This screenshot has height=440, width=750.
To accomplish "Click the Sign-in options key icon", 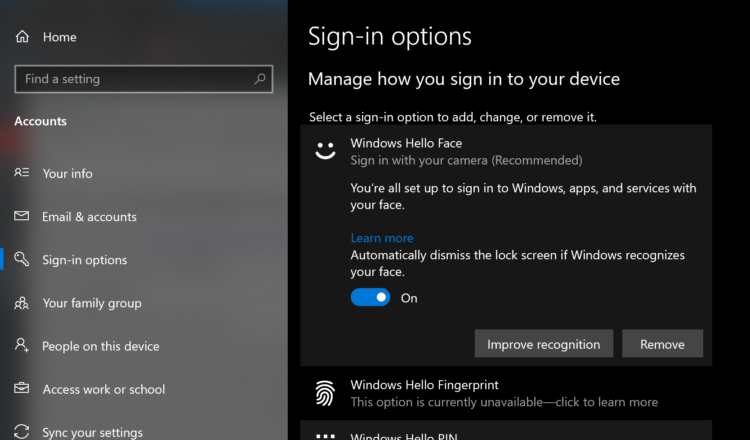I will pos(22,260).
